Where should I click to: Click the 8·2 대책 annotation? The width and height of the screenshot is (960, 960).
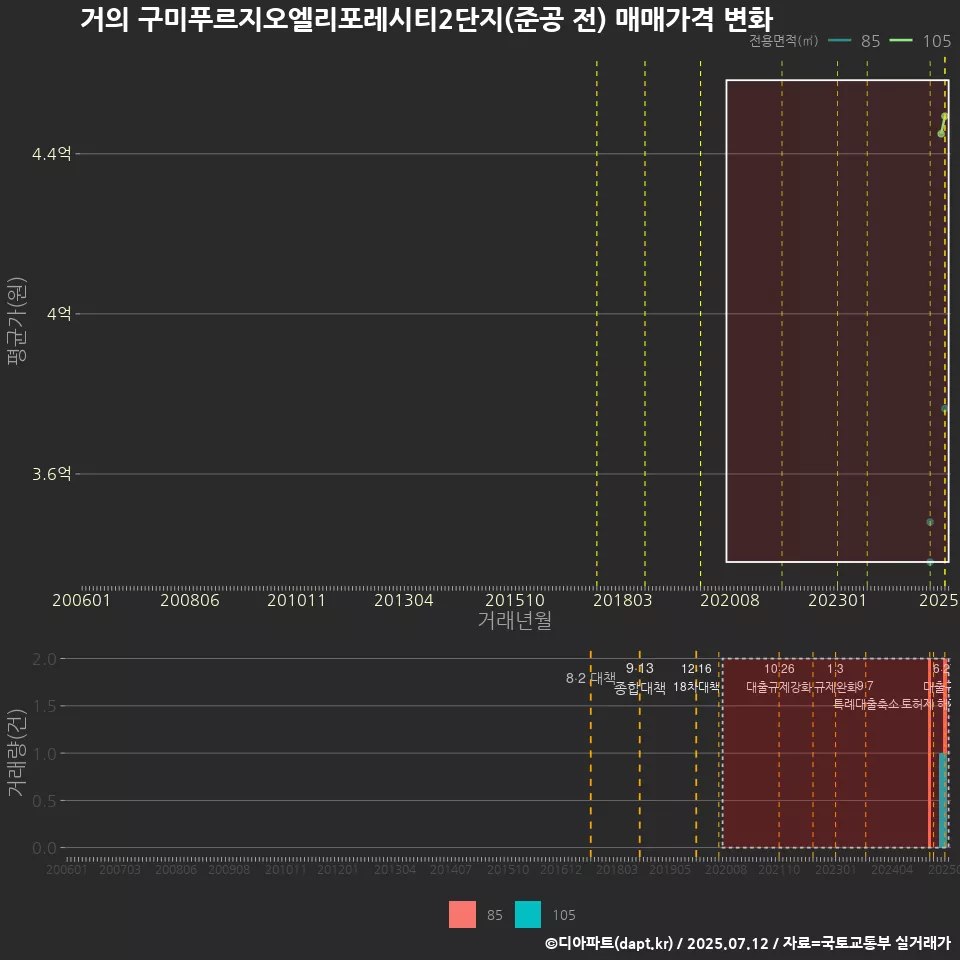pyautogui.click(x=591, y=678)
